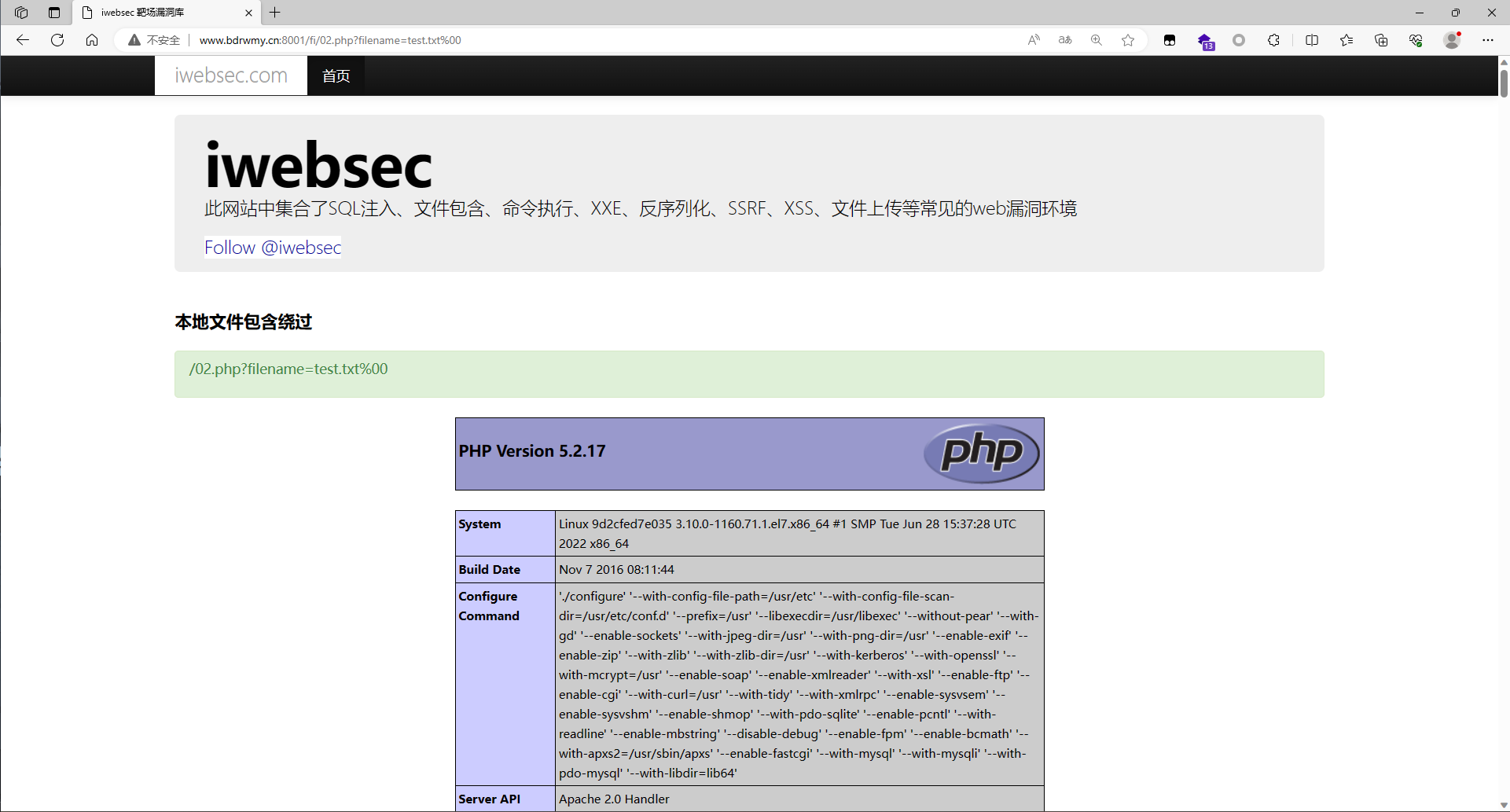Go back to the previous page
Viewport: 1510px width, 812px height.
23,40
